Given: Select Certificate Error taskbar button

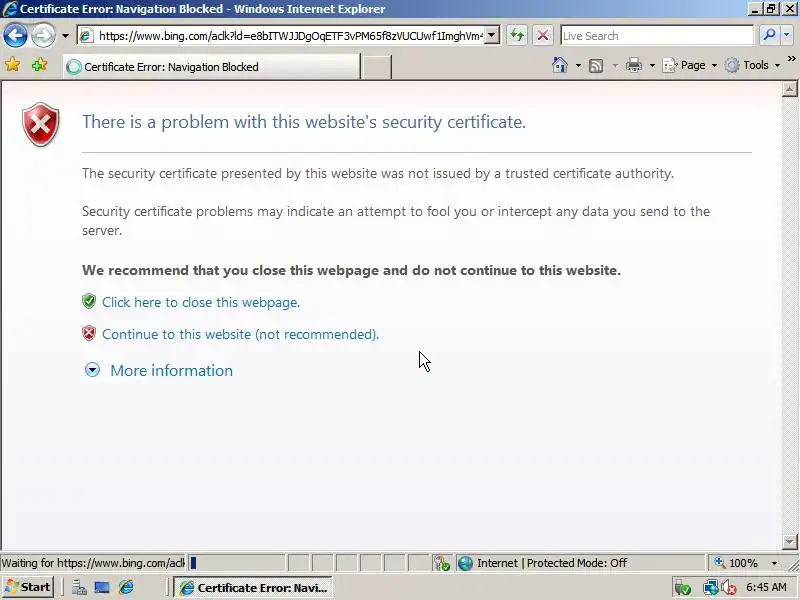Looking at the screenshot, I should point(253,588).
